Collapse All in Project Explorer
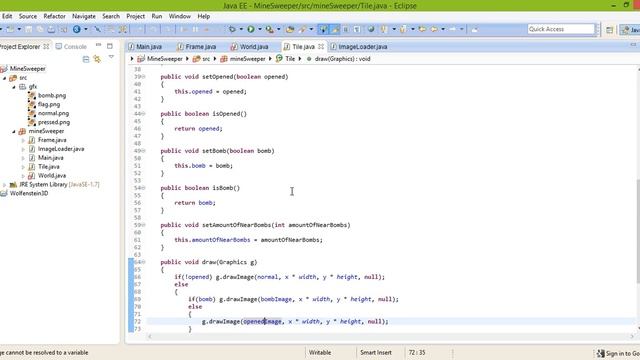 (x=86, y=60)
